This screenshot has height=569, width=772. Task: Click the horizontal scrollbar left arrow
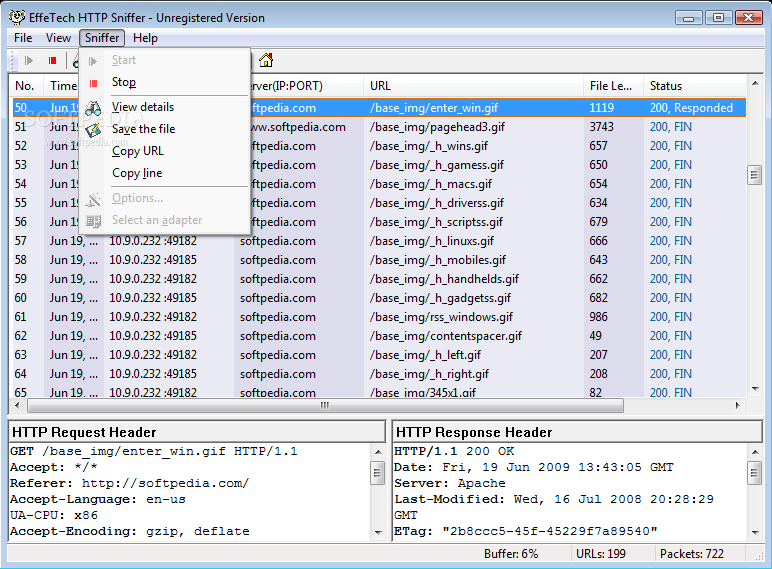pyautogui.click(x=17, y=406)
